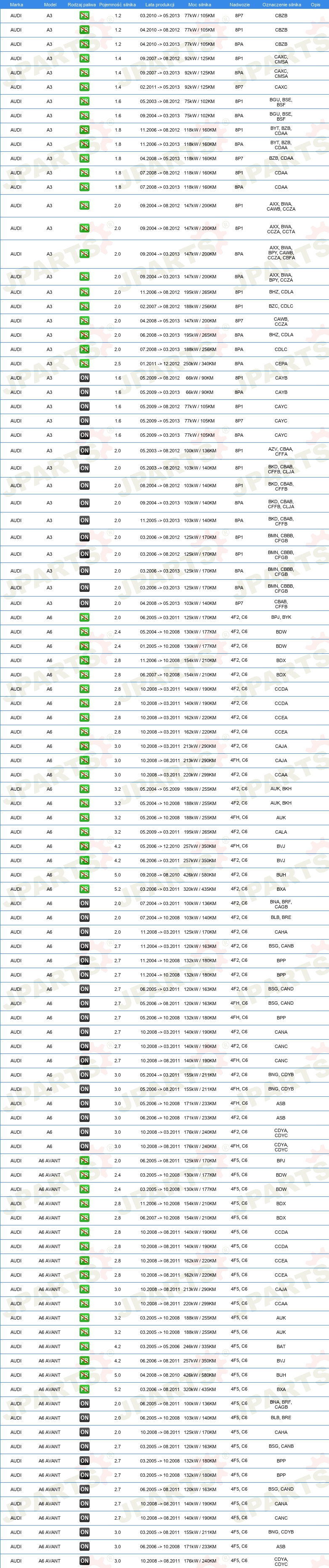Click diesel ON icon in A3 8P7 CBAB, CFFB row

pos(84,603)
